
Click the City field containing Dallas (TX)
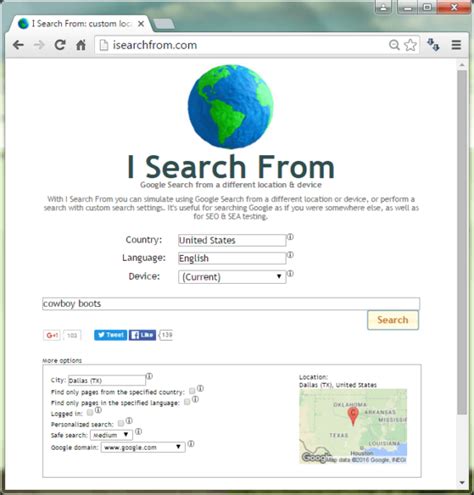pyautogui.click(x=107, y=380)
